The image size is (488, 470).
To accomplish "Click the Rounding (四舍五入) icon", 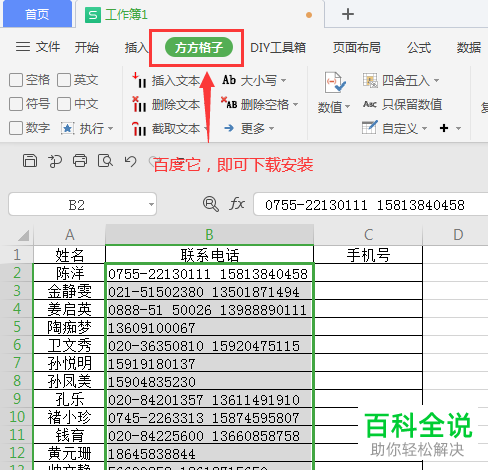I will point(370,80).
